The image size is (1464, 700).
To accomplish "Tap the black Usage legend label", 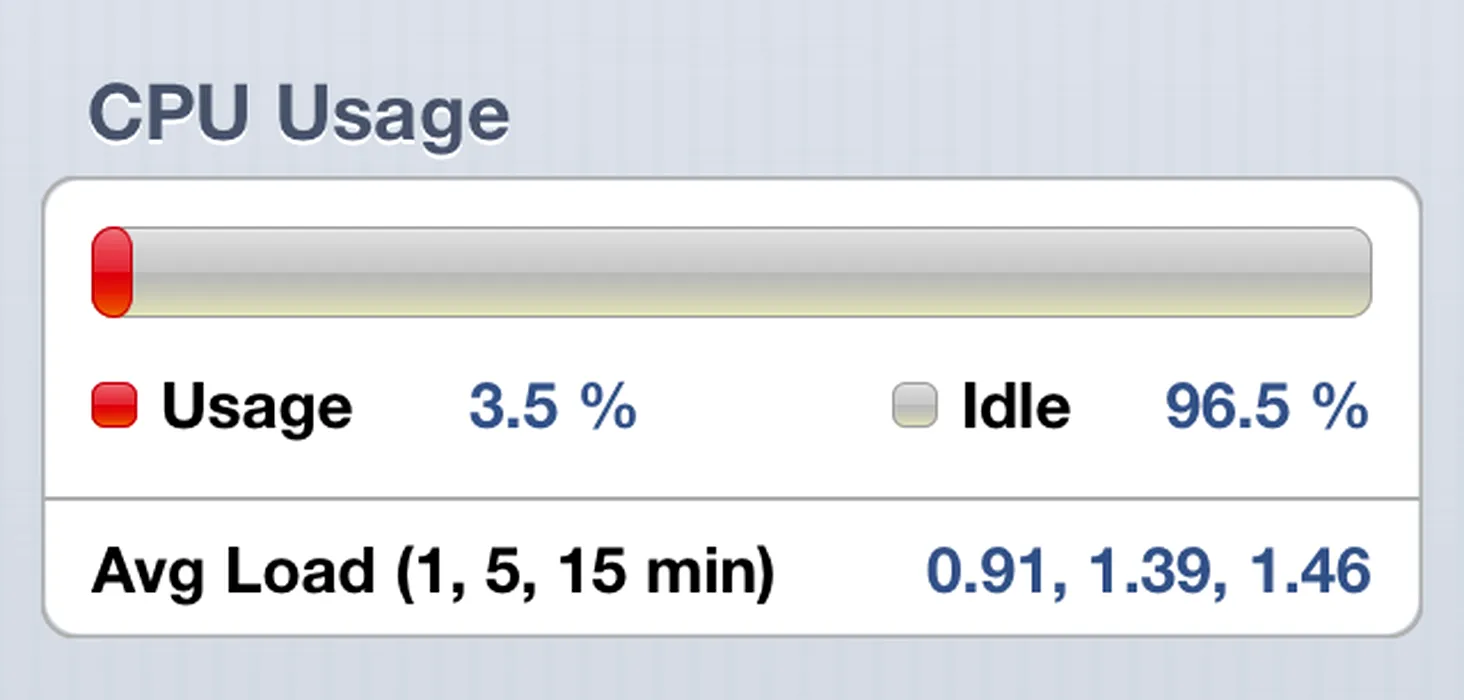I will 257,407.
